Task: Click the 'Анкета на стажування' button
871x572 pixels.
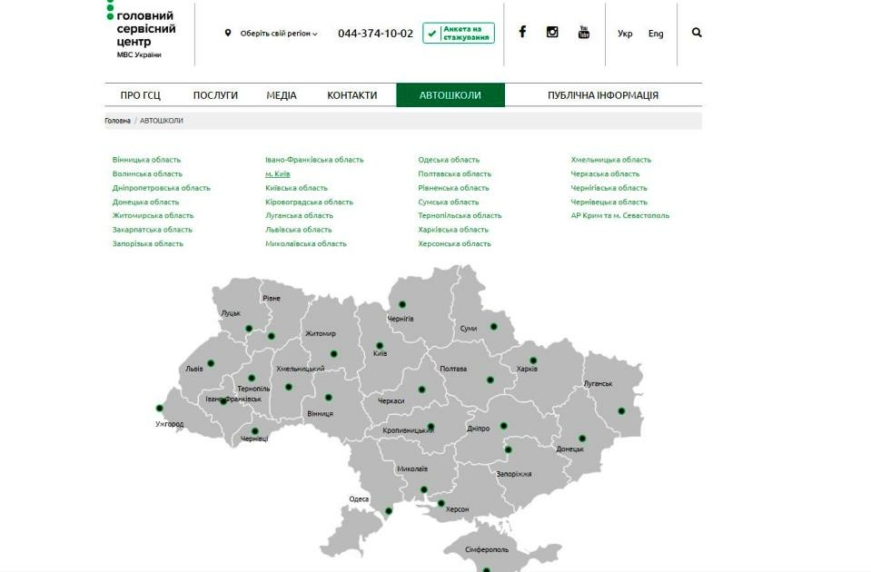Action: pos(458,33)
